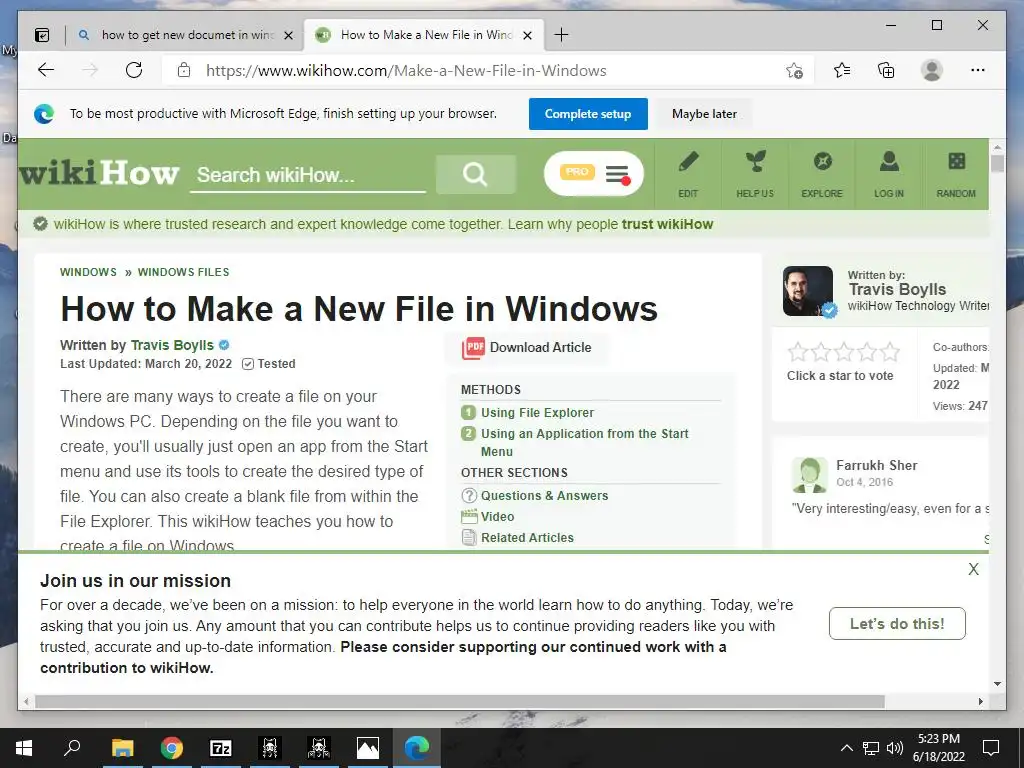Click the Farrukh Sher reviewer avatar

point(810,475)
